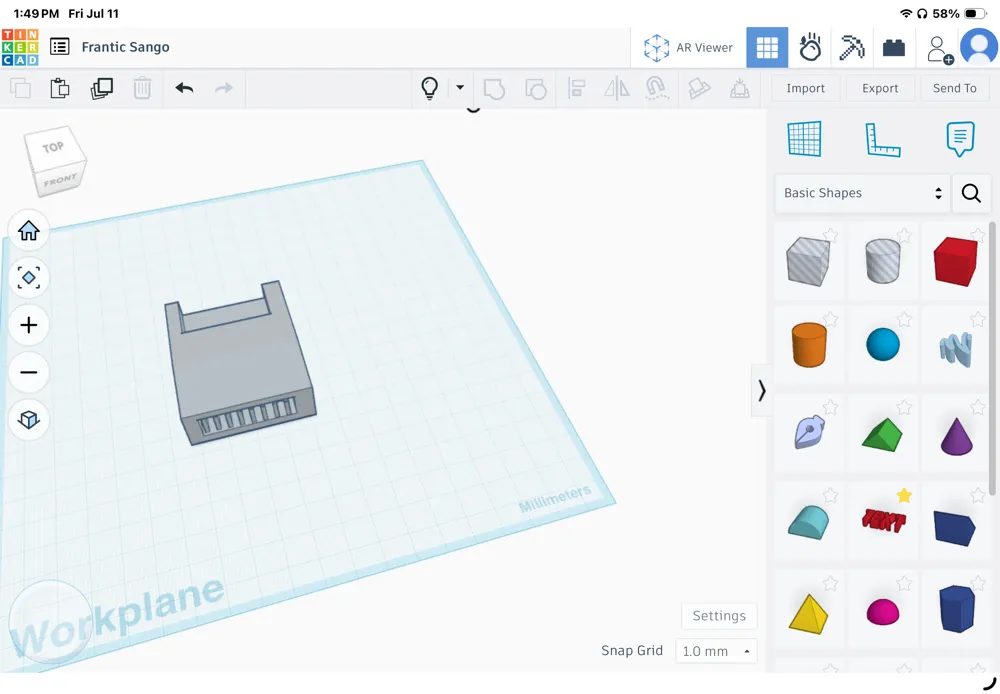Toggle show all with lightbulb icon
This screenshot has width=1000, height=694.
[430, 88]
